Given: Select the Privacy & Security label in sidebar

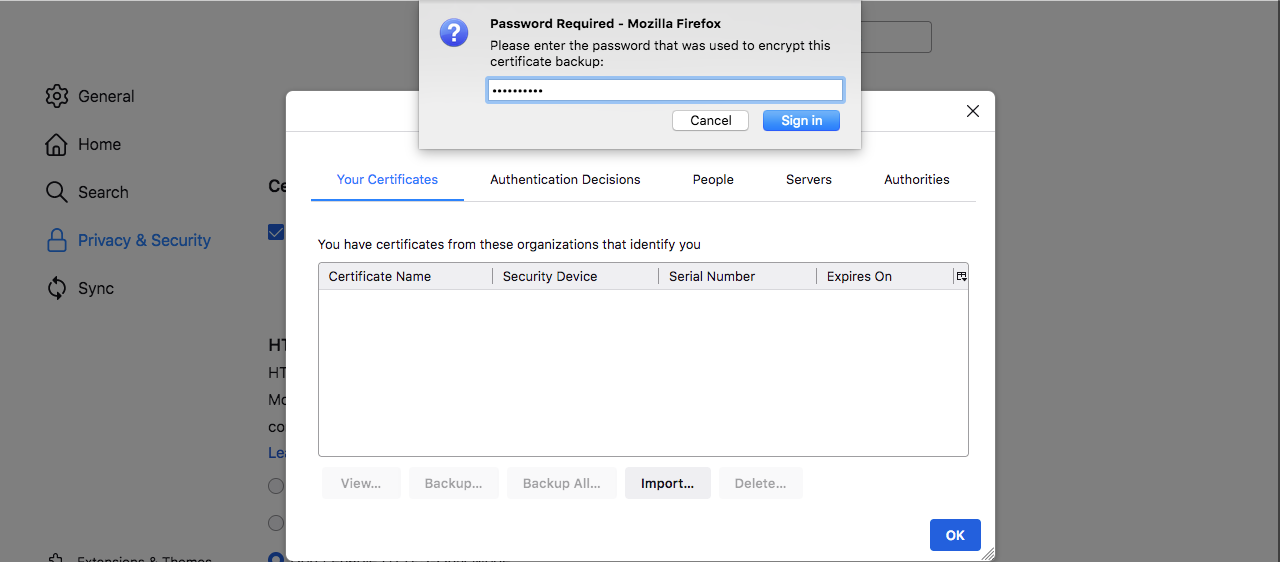Looking at the screenshot, I should 144,240.
